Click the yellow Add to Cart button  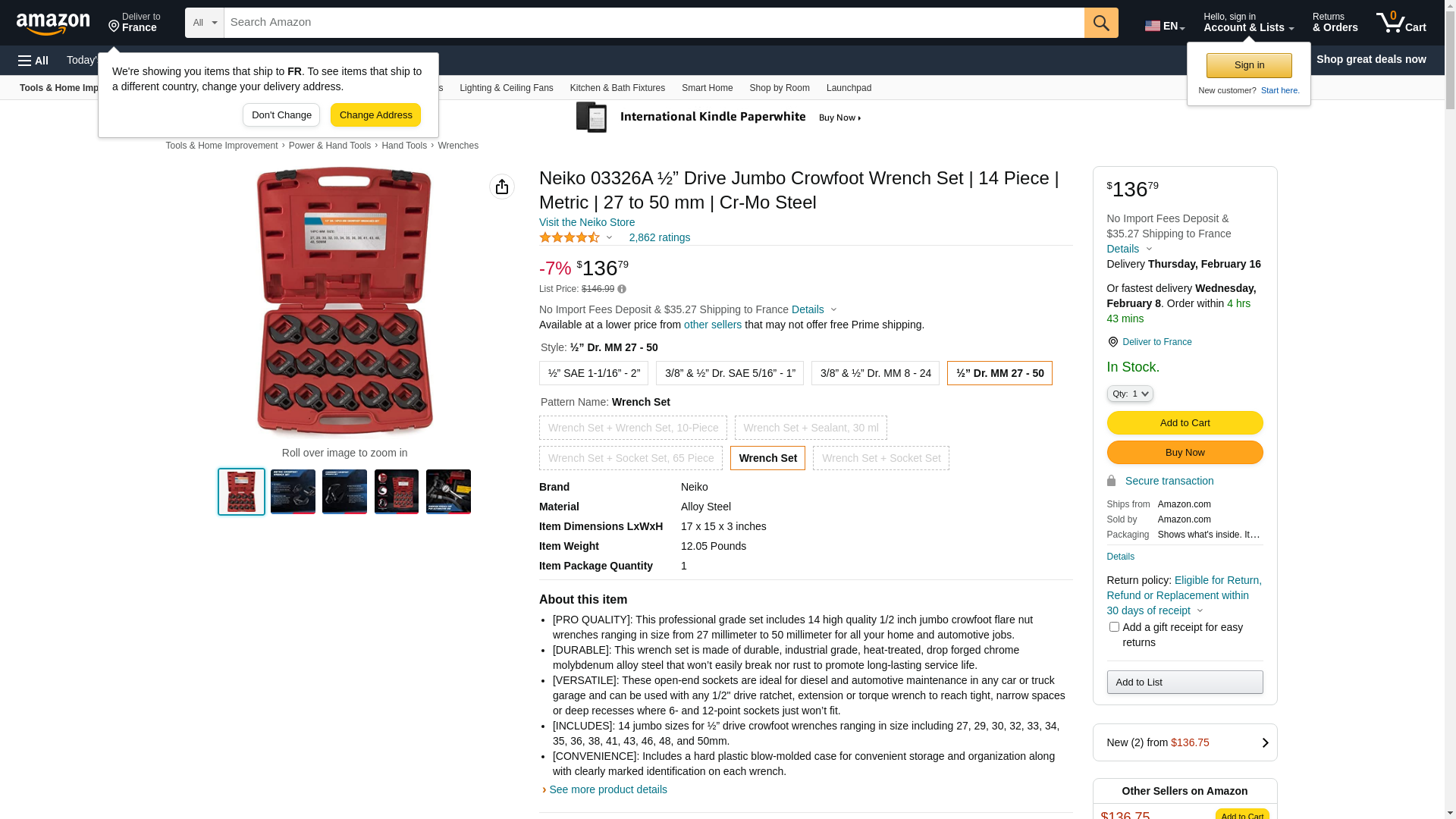pos(1185,423)
